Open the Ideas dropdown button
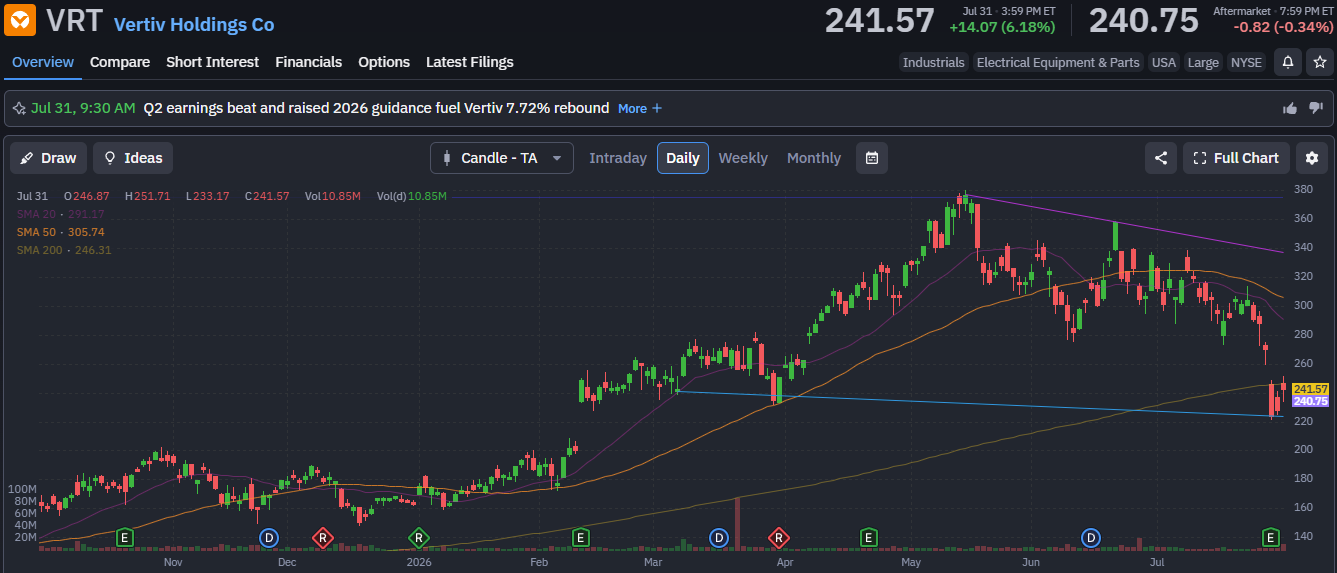 point(133,158)
